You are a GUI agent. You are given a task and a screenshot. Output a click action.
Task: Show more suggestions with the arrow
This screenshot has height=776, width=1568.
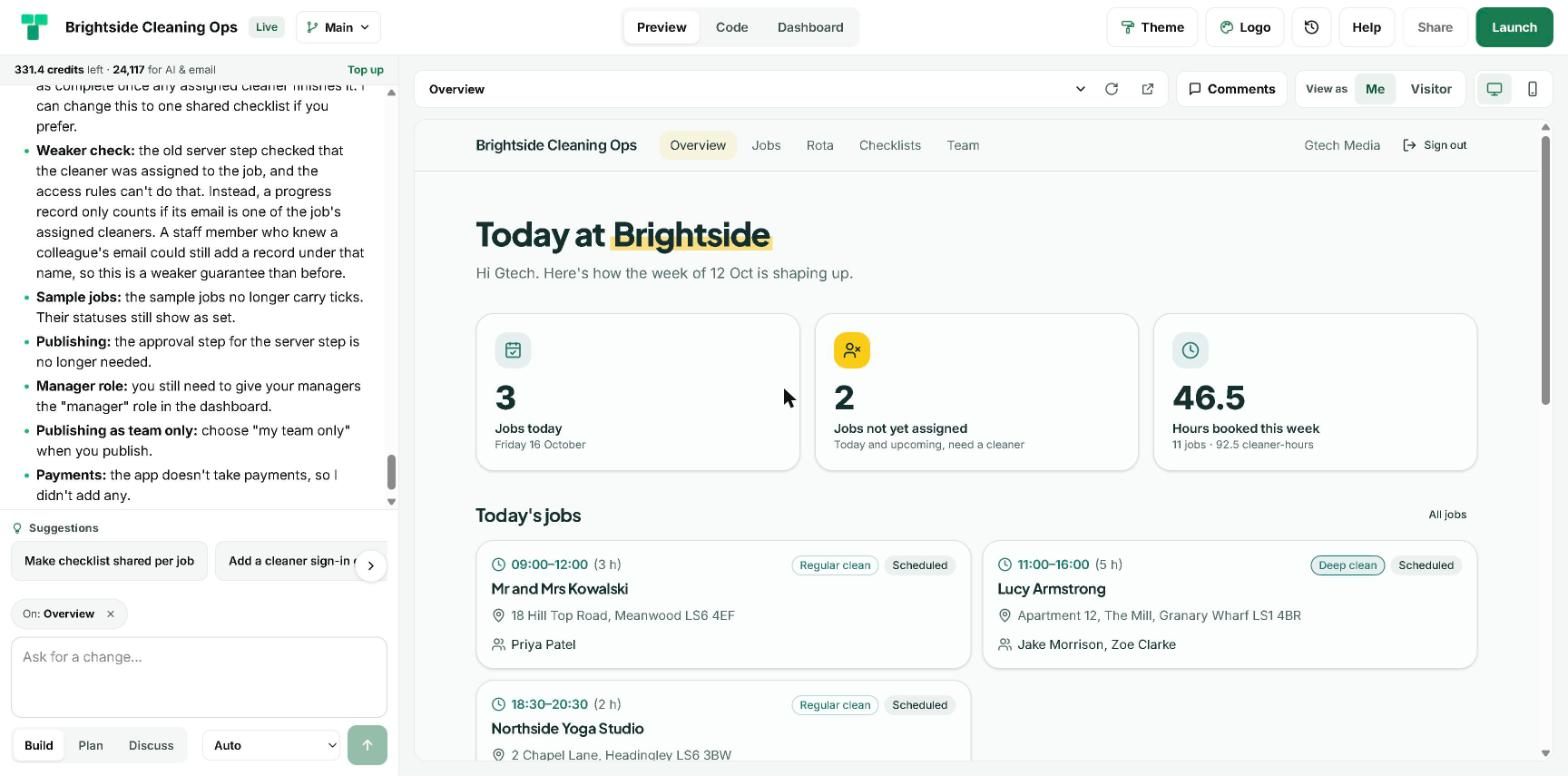[x=370, y=566]
